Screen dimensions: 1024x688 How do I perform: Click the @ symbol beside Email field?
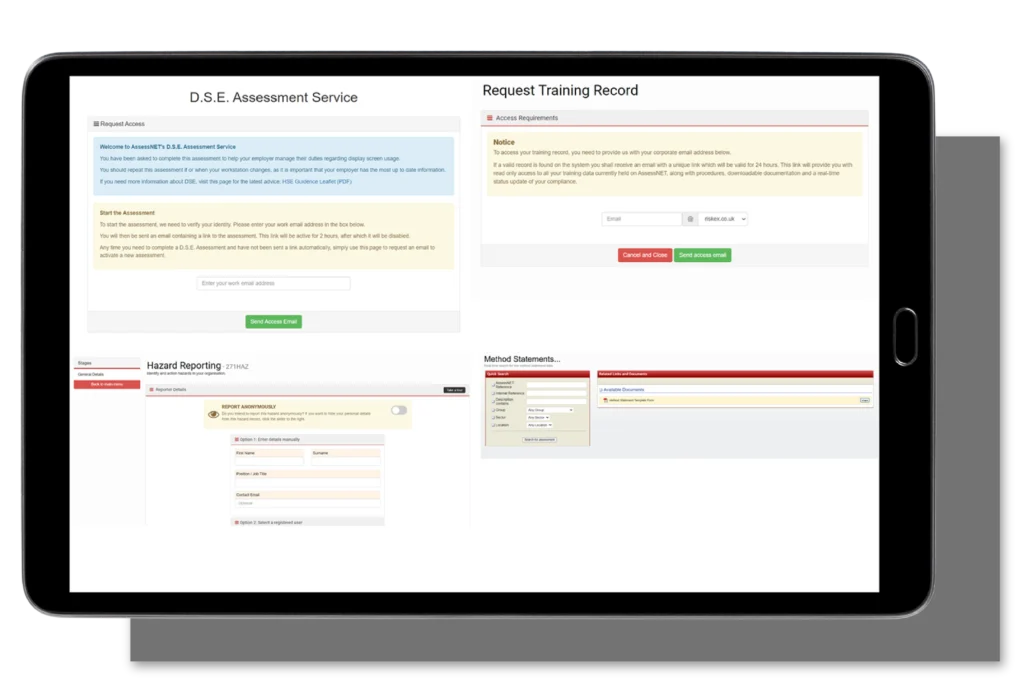690,218
